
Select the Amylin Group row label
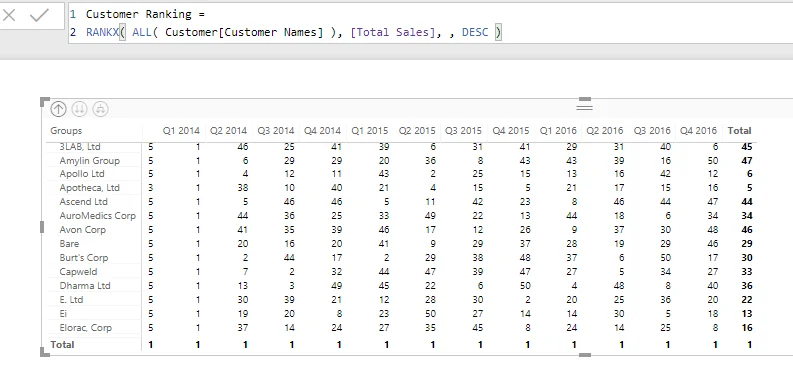tap(90, 161)
